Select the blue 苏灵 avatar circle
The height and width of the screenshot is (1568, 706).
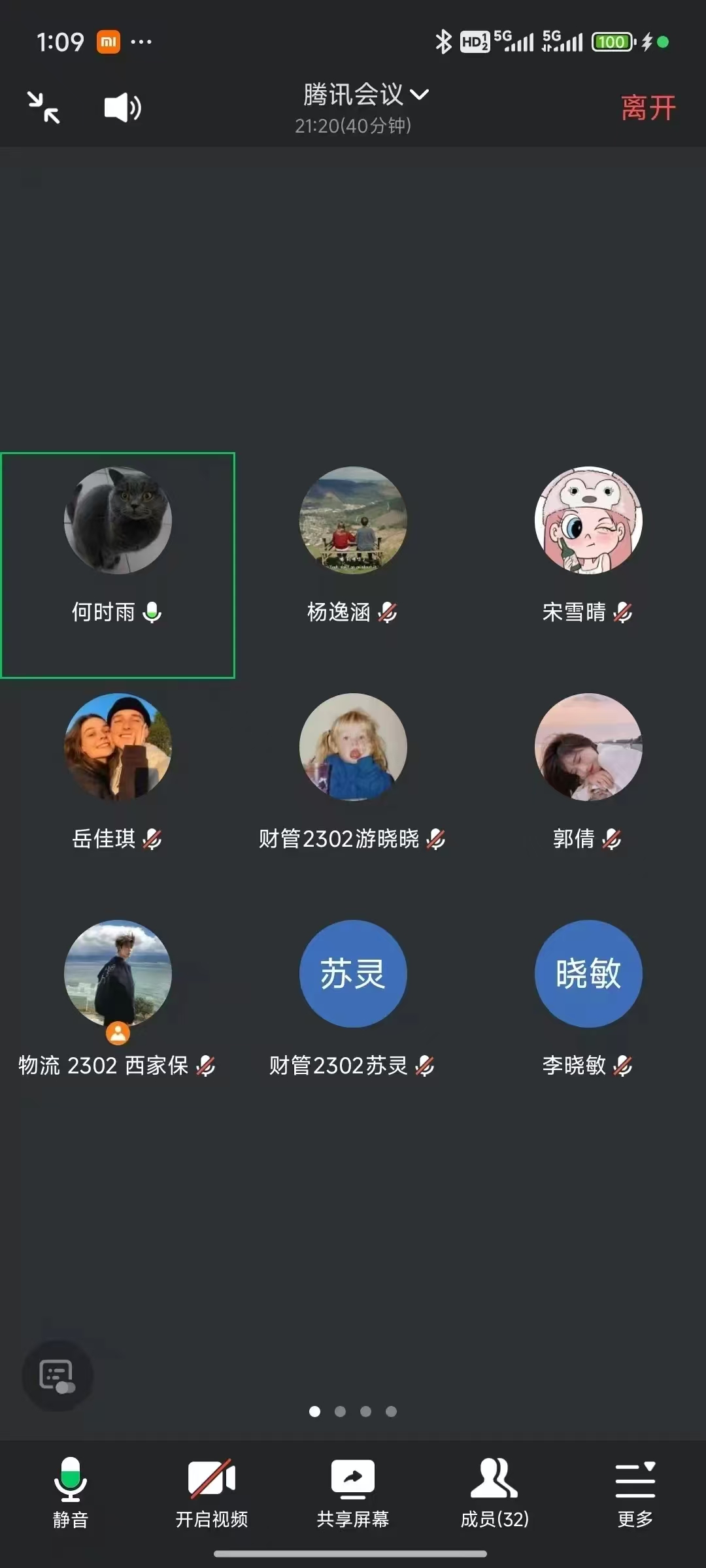pos(353,973)
